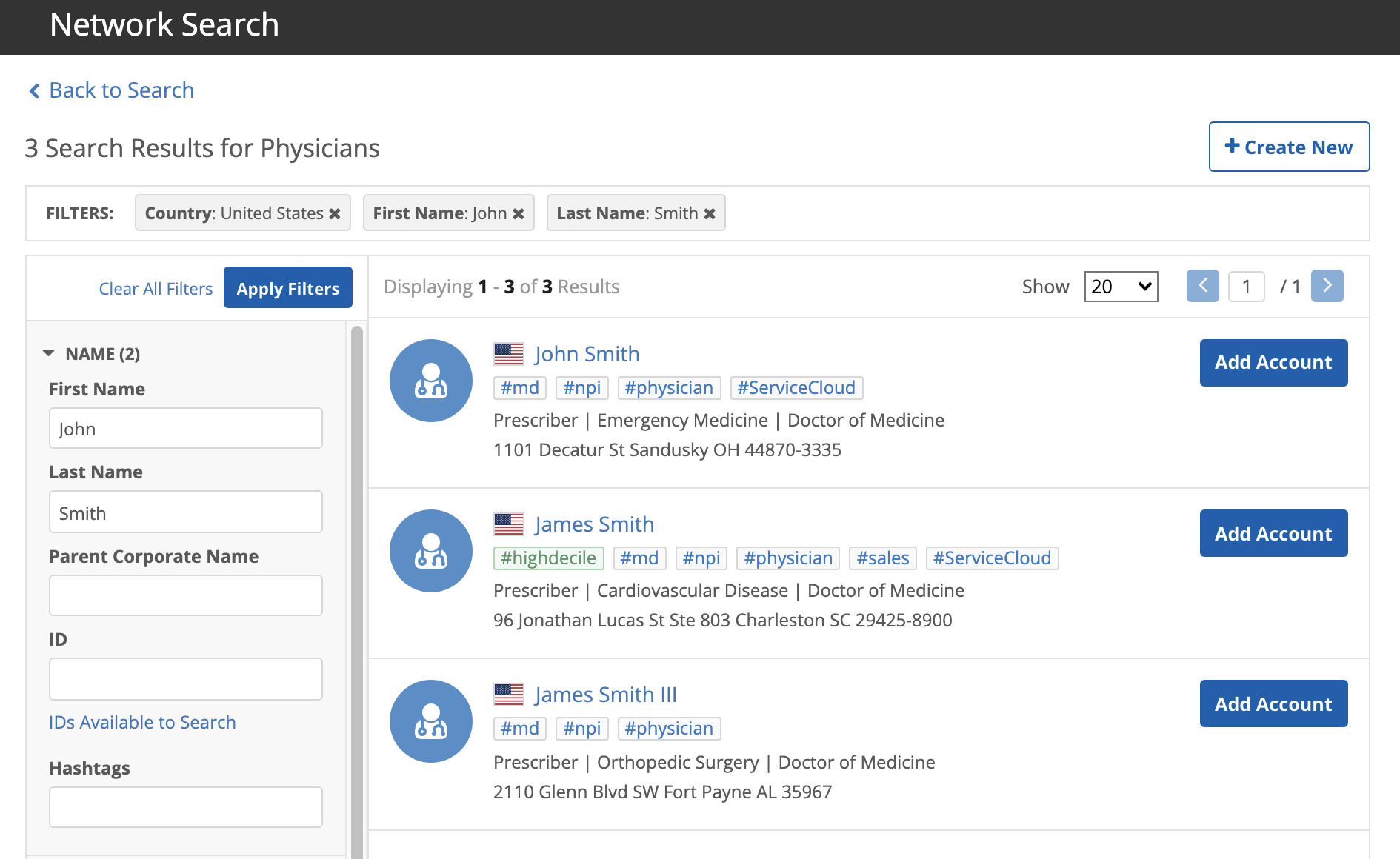Viewport: 1400px width, 859px height.
Task: Select the #ServiceCloud tag on John Smith
Action: tap(796, 388)
